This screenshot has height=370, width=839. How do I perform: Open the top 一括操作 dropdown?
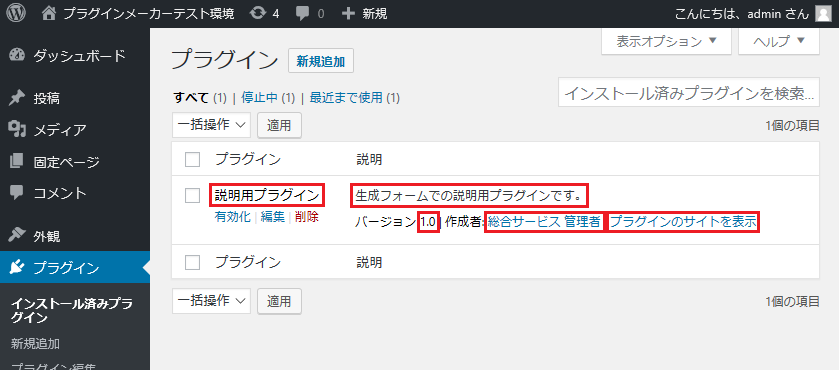(x=212, y=125)
